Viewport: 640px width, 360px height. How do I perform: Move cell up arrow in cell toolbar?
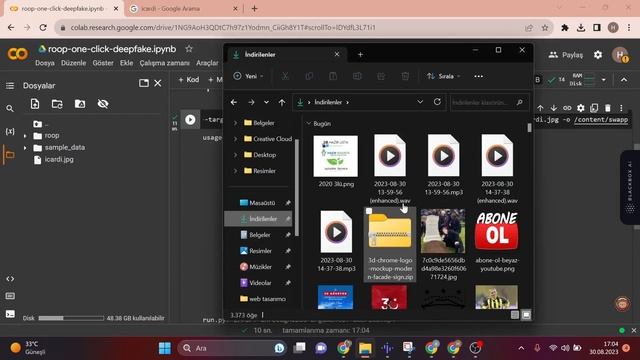[x=540, y=108]
